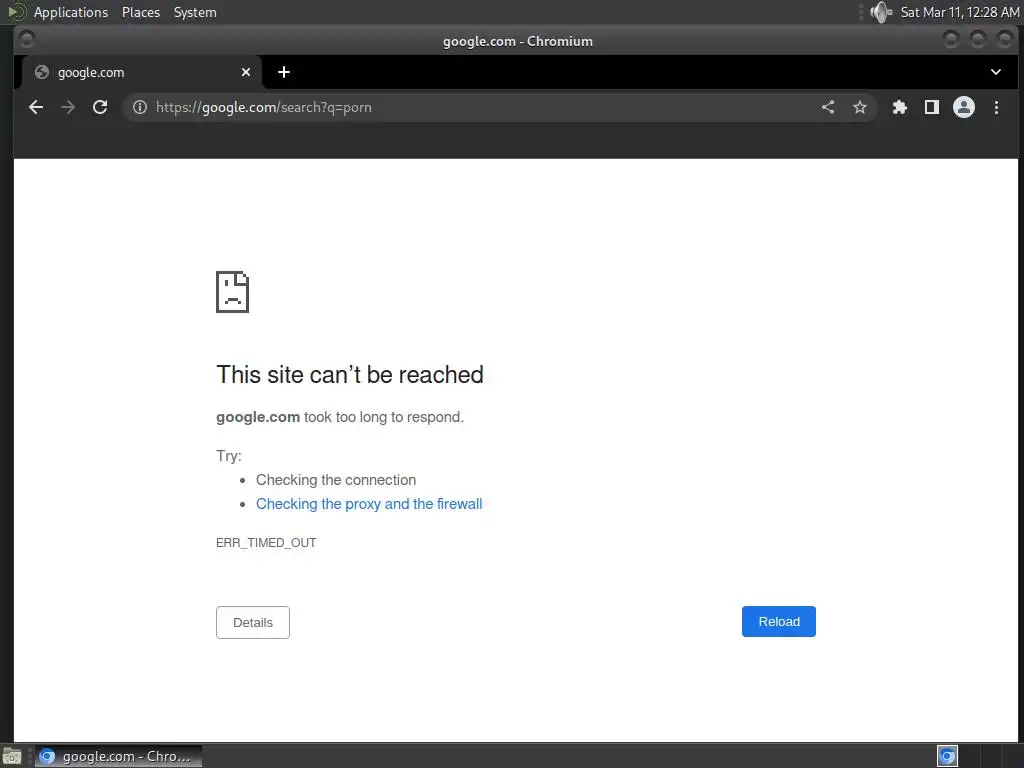Click the Applications menu logo icon
Viewport: 1024px width, 768px height.
[17, 12]
